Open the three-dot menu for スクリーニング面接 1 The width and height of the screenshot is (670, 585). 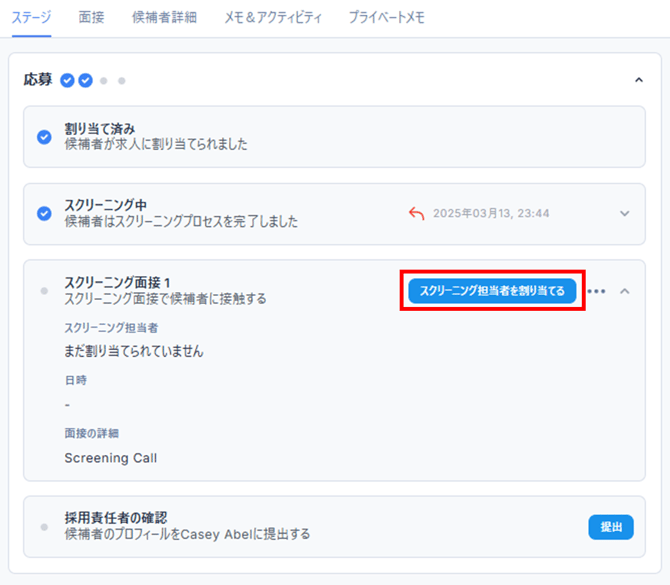pyautogui.click(x=597, y=291)
